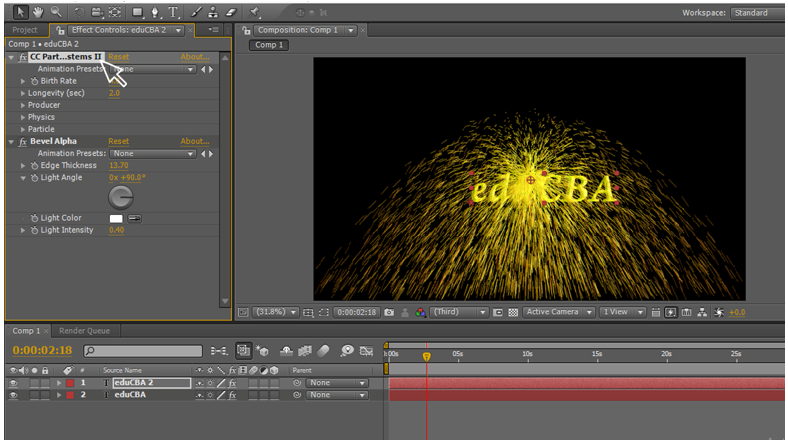Select the Selection arrow tool
The width and height of the screenshot is (788, 442).
point(20,12)
